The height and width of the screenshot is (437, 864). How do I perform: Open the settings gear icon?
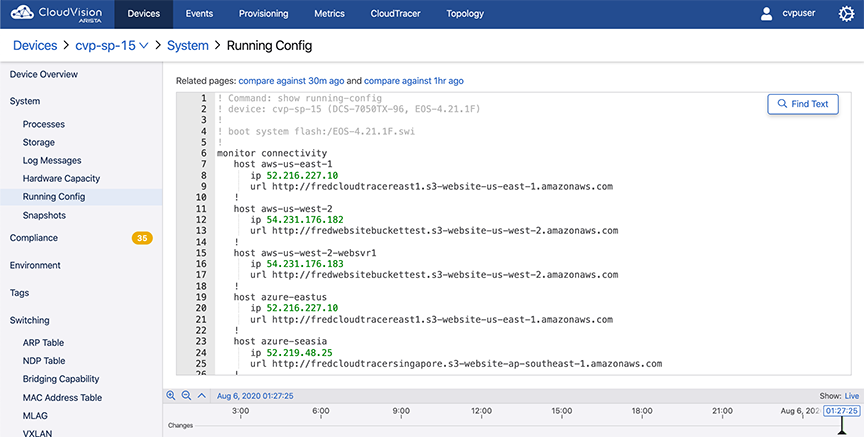coord(846,14)
